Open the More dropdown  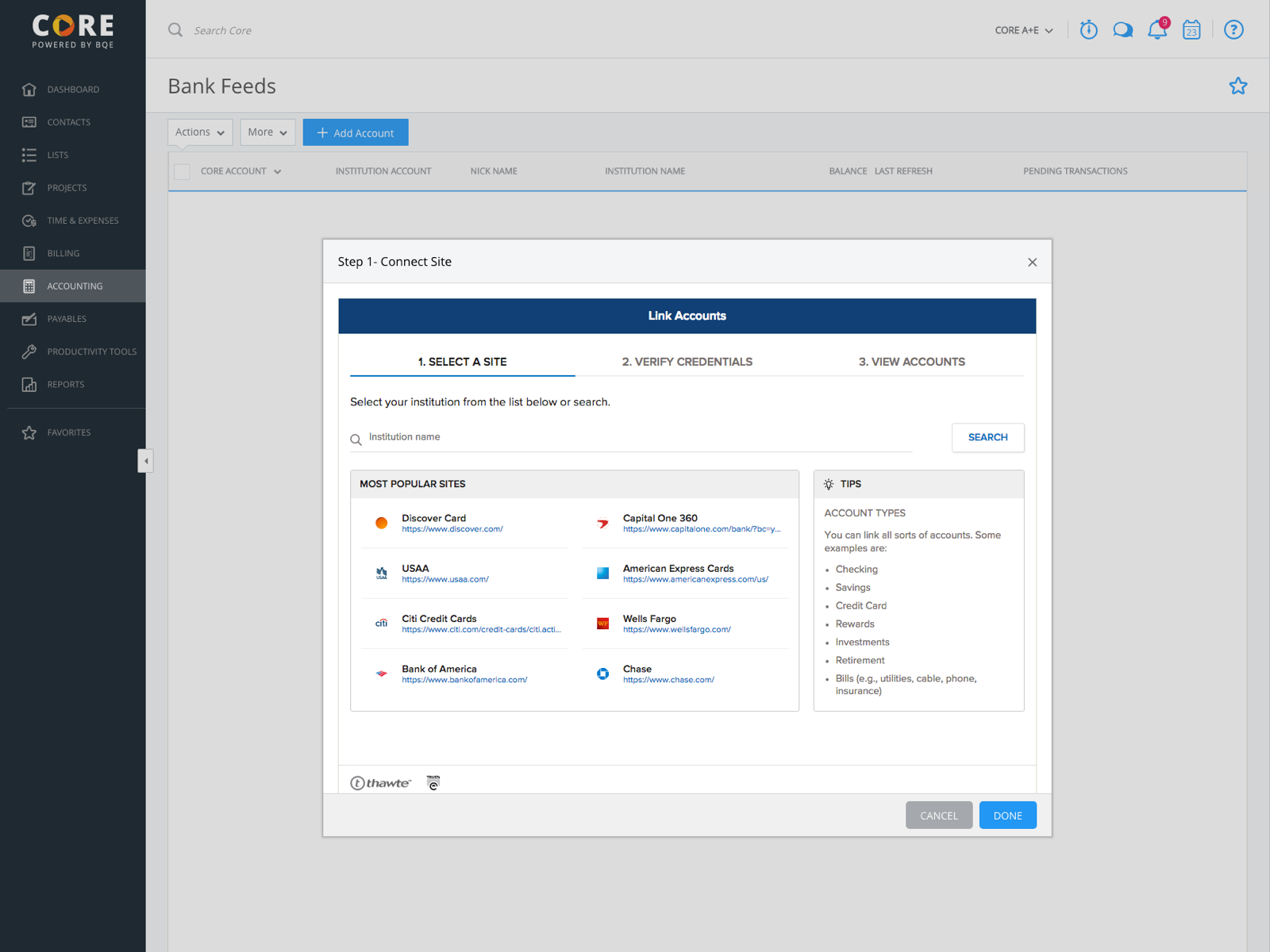(267, 132)
